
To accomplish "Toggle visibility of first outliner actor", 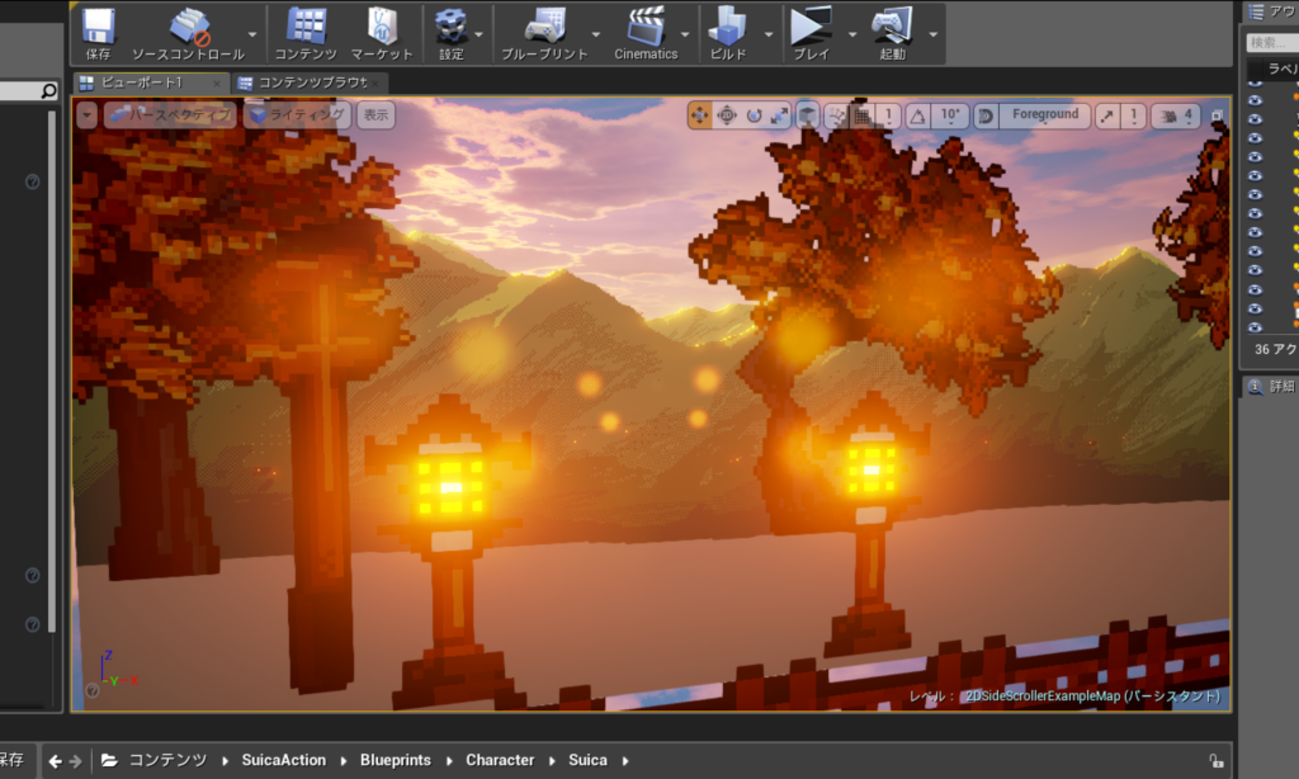I will [1256, 100].
